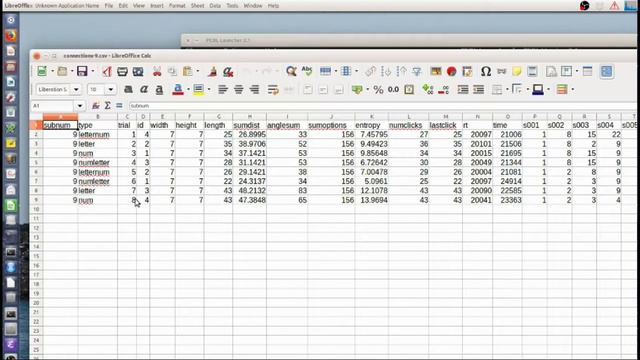This screenshot has height=360, width=640.
Task: Open the Sheet menu
Action: point(198,6)
